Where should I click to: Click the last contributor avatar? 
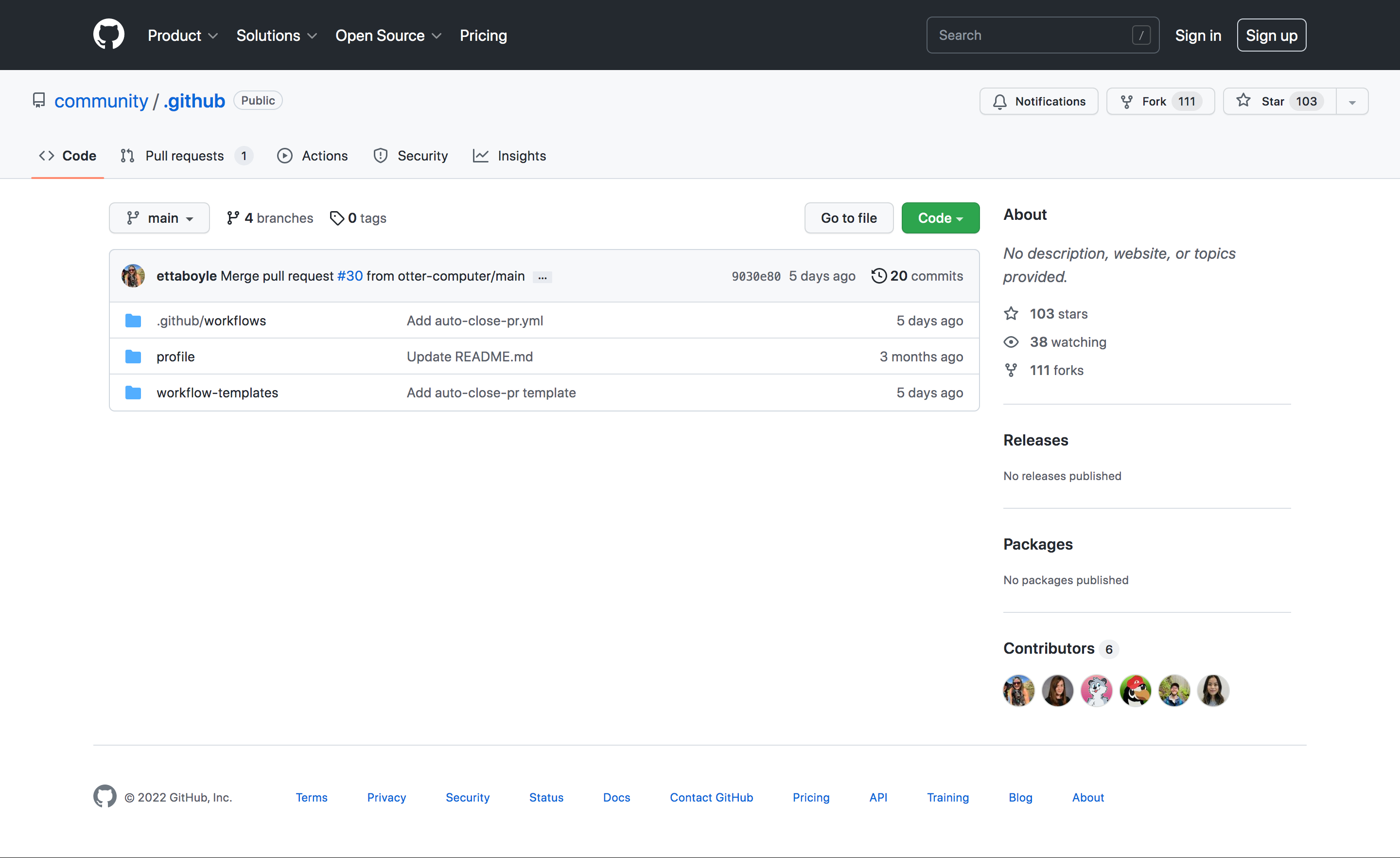point(1213,690)
